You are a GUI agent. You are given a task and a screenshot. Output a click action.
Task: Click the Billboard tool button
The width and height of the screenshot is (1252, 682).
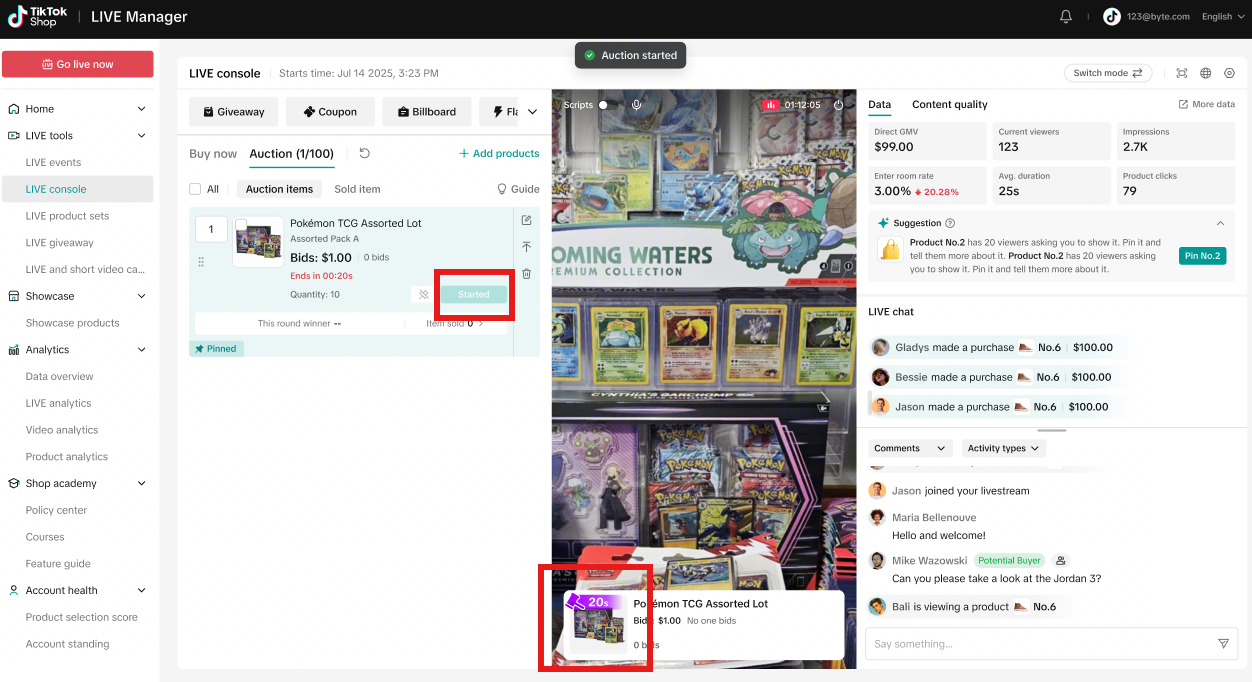pyautogui.click(x=426, y=112)
